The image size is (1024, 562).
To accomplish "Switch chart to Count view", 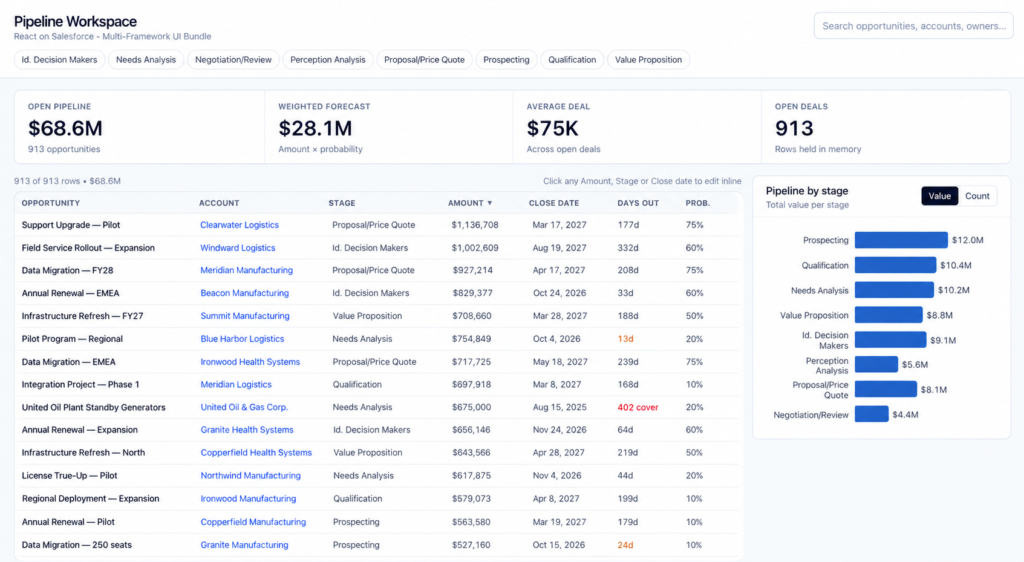I will pos(977,196).
